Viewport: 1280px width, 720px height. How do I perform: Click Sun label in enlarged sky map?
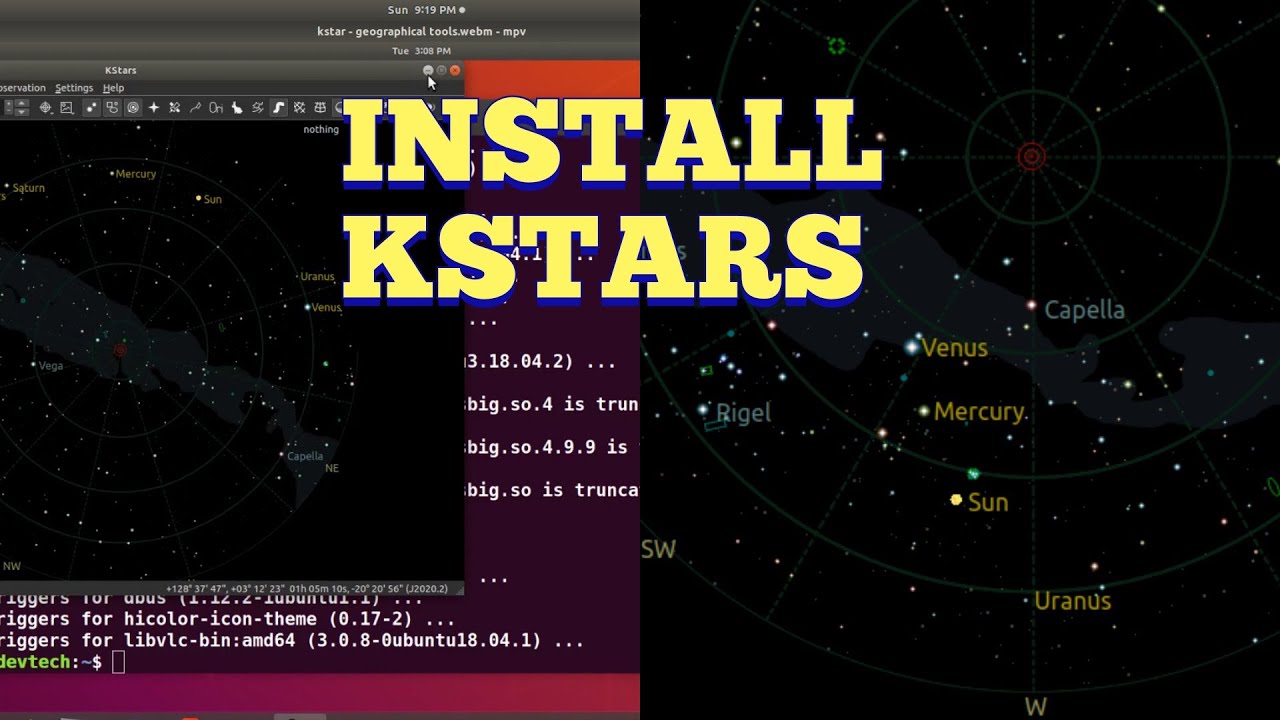tap(988, 502)
